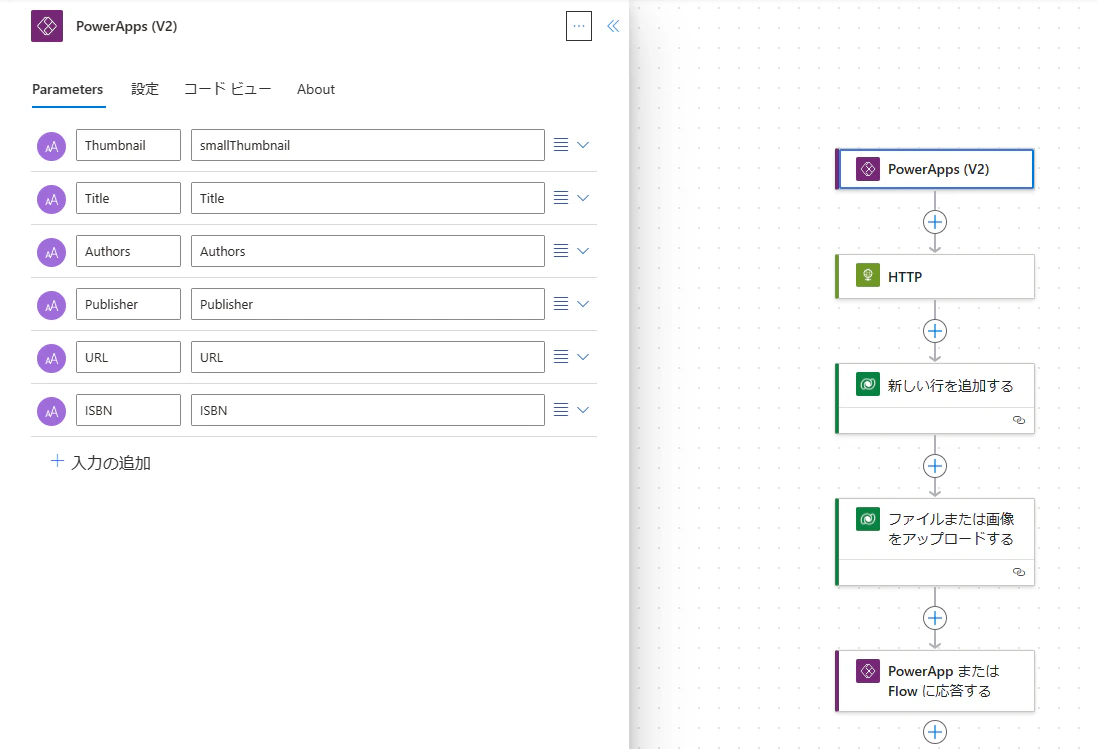Open the list menu icon for Publisher row
Image resolution: width=1097 pixels, height=749 pixels.
click(560, 304)
